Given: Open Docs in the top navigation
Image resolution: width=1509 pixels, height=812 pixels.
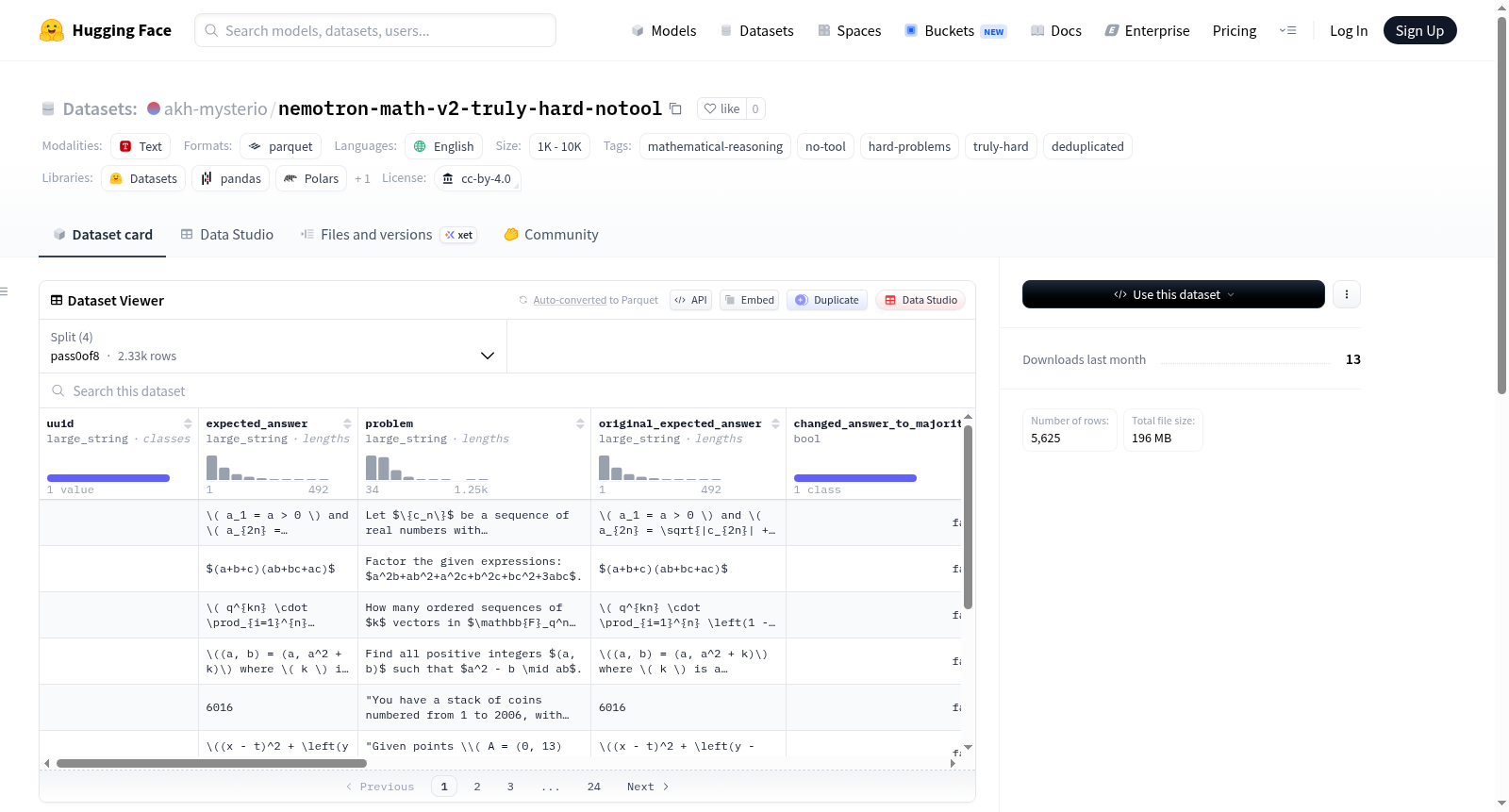Looking at the screenshot, I should 1056,30.
